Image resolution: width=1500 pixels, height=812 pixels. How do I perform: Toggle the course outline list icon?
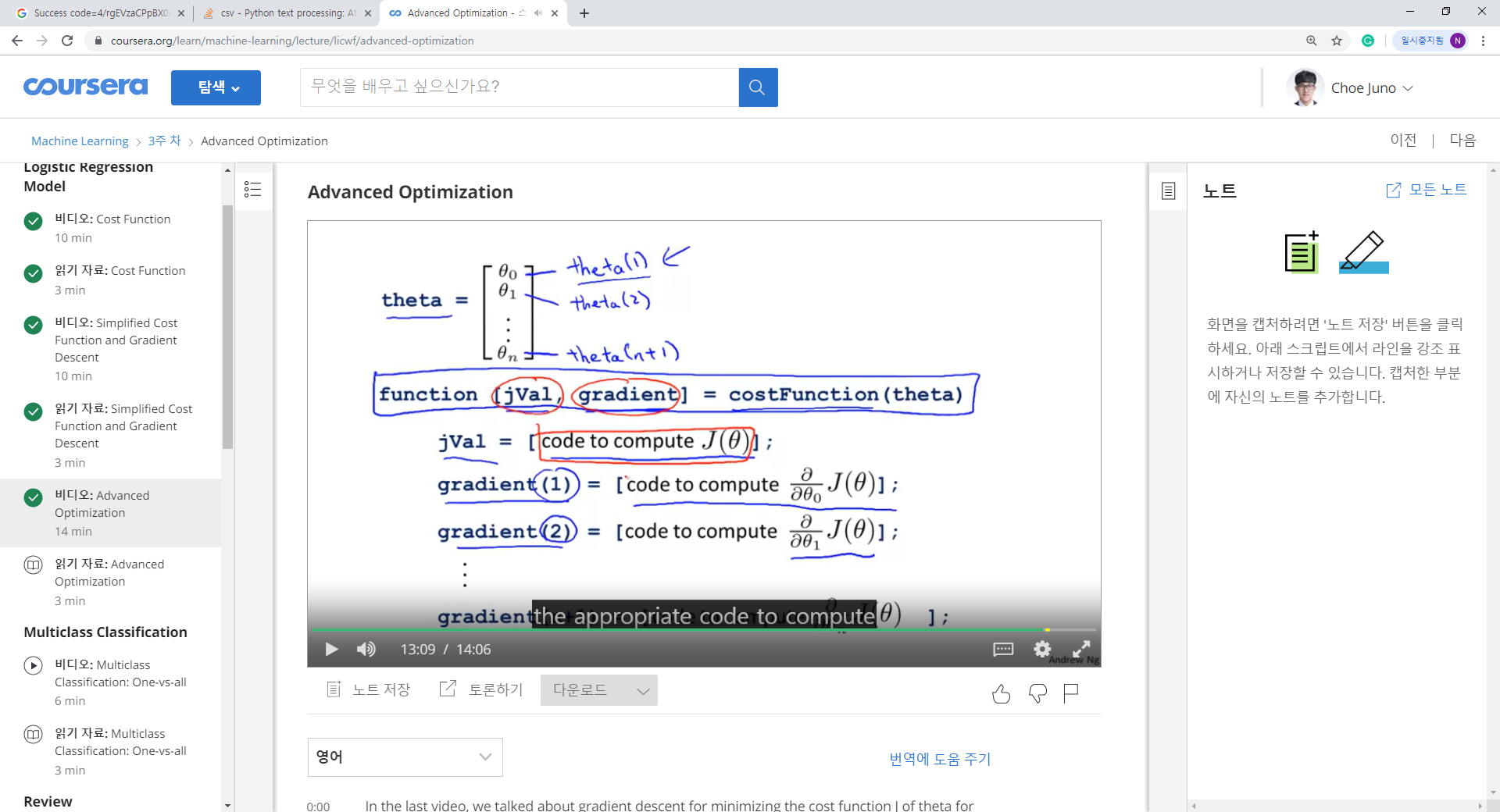coord(252,190)
